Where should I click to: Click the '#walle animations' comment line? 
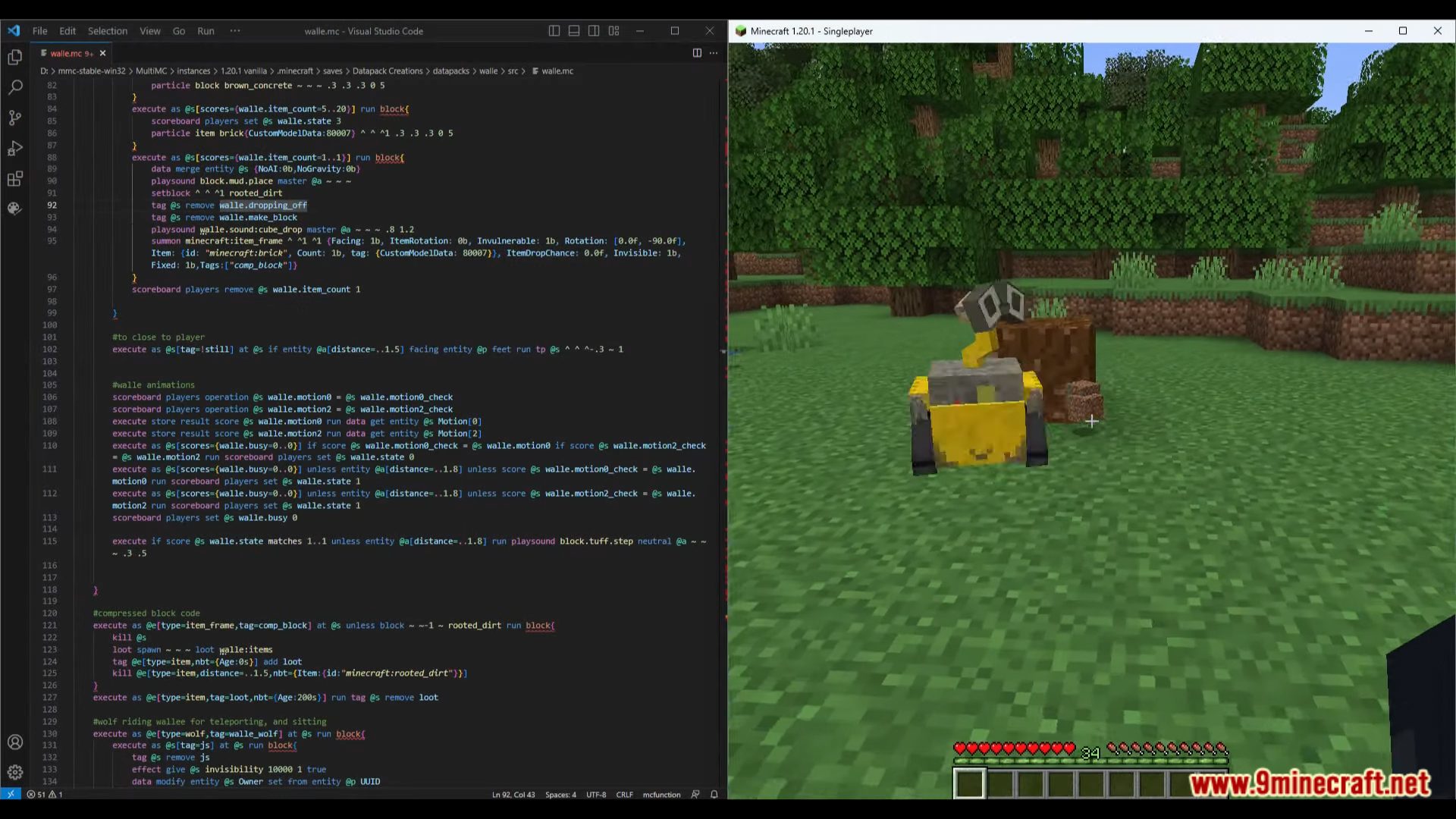tap(153, 385)
